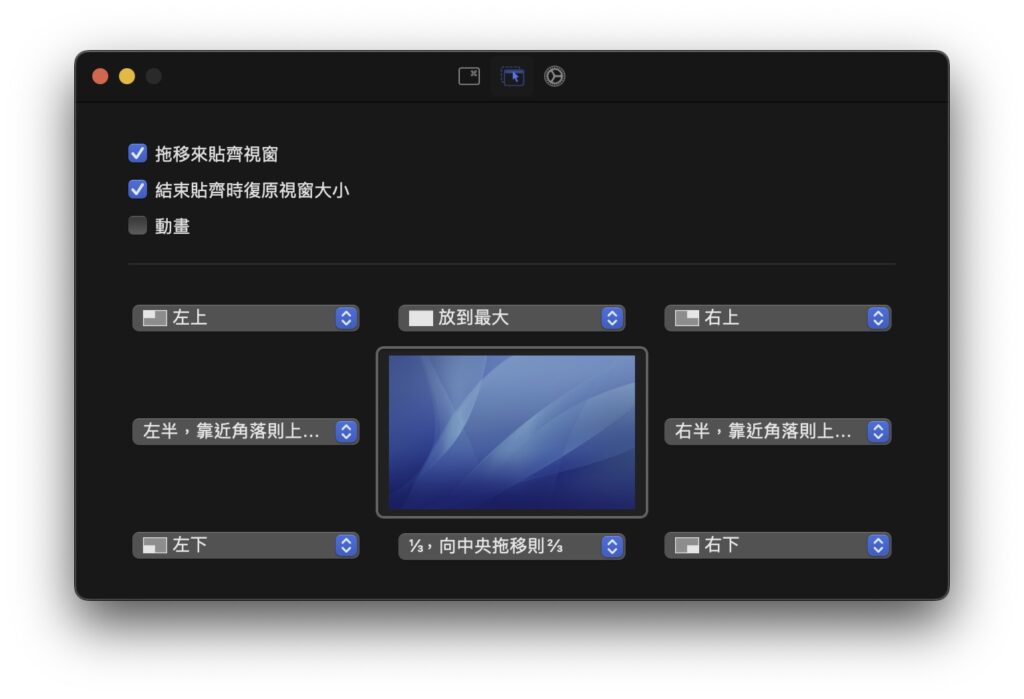
Task: Open the gear settings pane
Action: pos(555,76)
